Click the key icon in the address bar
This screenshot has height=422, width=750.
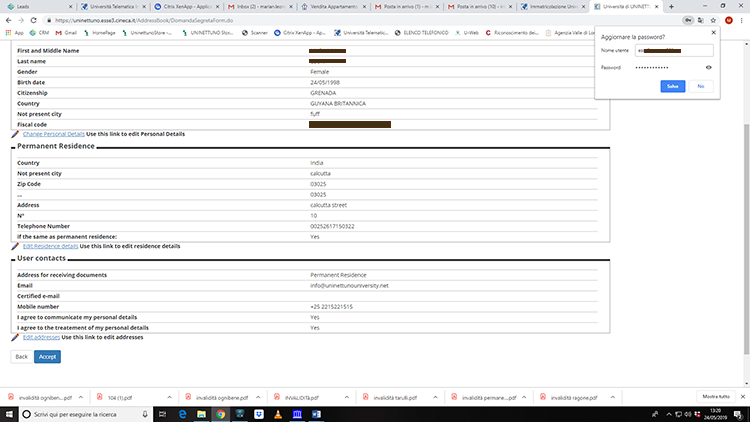pyautogui.click(x=688, y=19)
